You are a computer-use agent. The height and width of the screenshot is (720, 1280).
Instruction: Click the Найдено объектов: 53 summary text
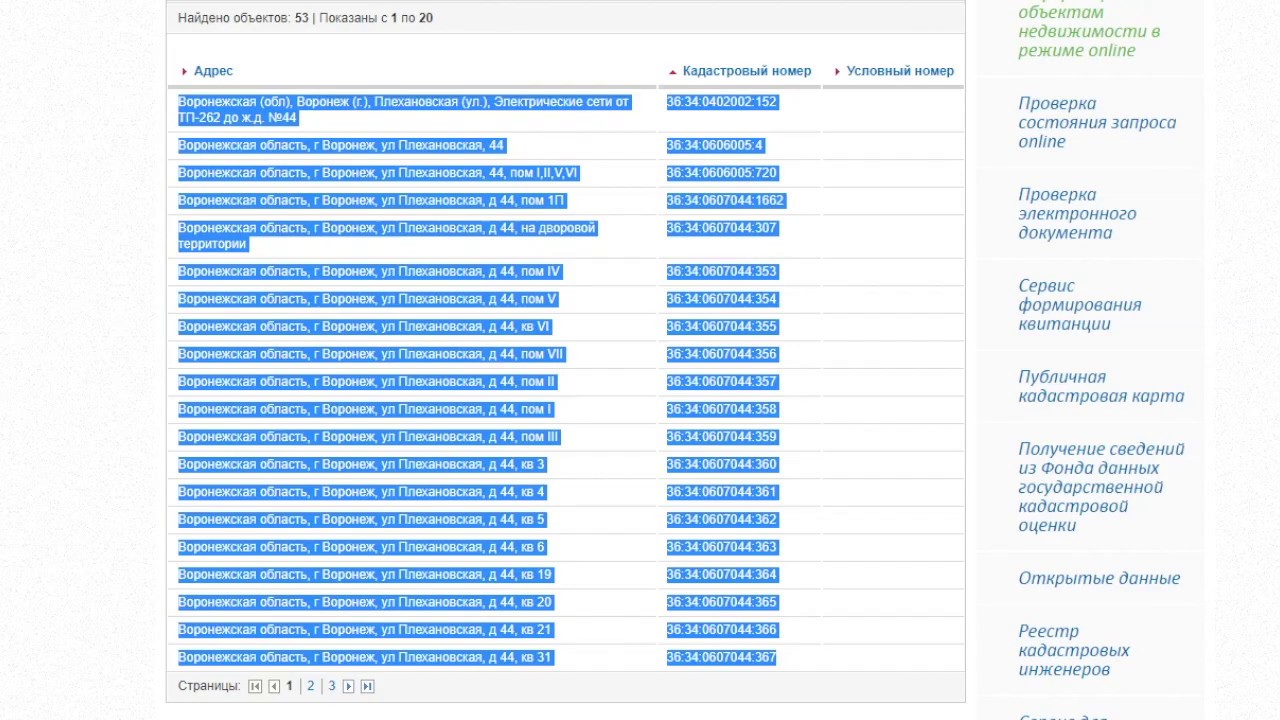[243, 18]
